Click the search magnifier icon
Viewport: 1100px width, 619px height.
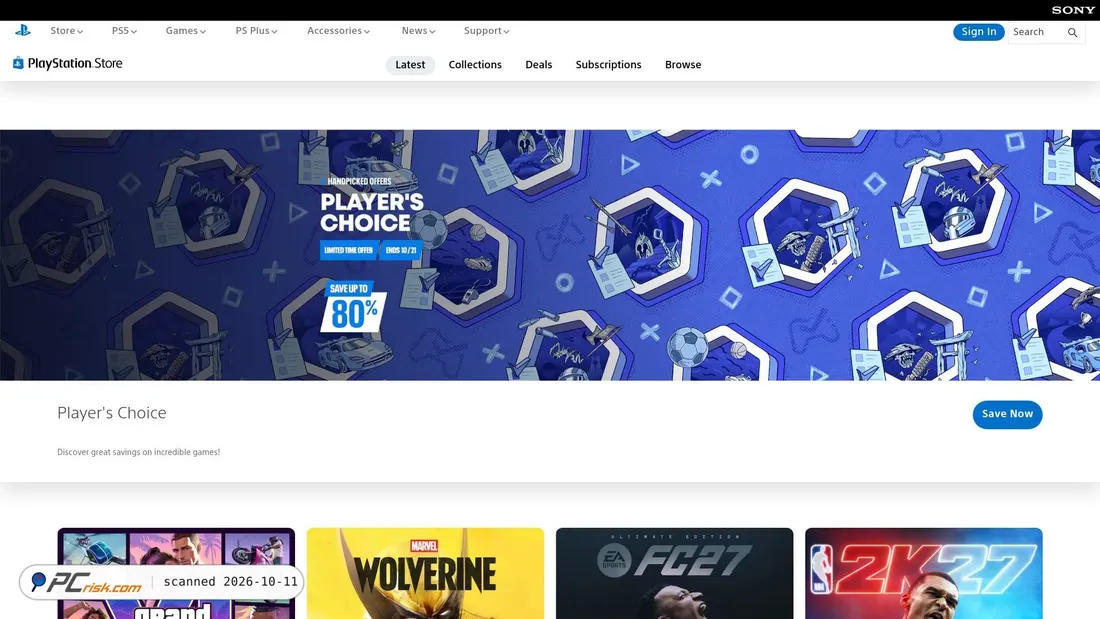1072,32
